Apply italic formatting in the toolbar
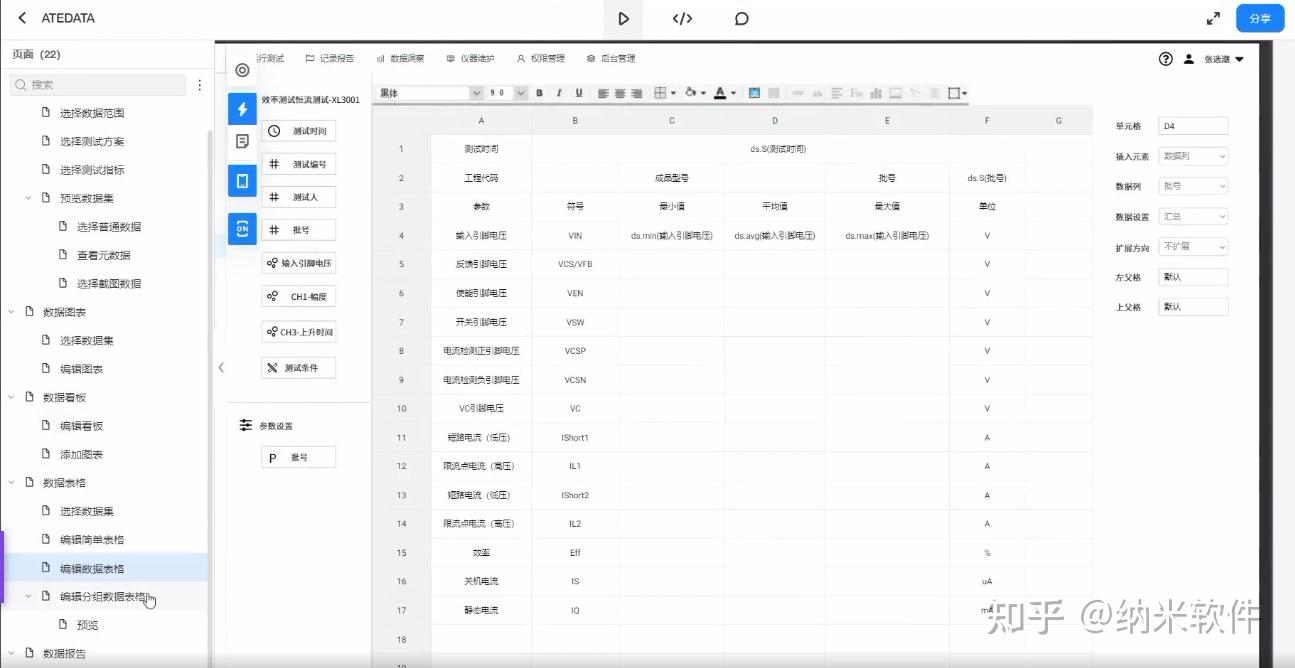Screen dimensions: 1295x668 558,93
